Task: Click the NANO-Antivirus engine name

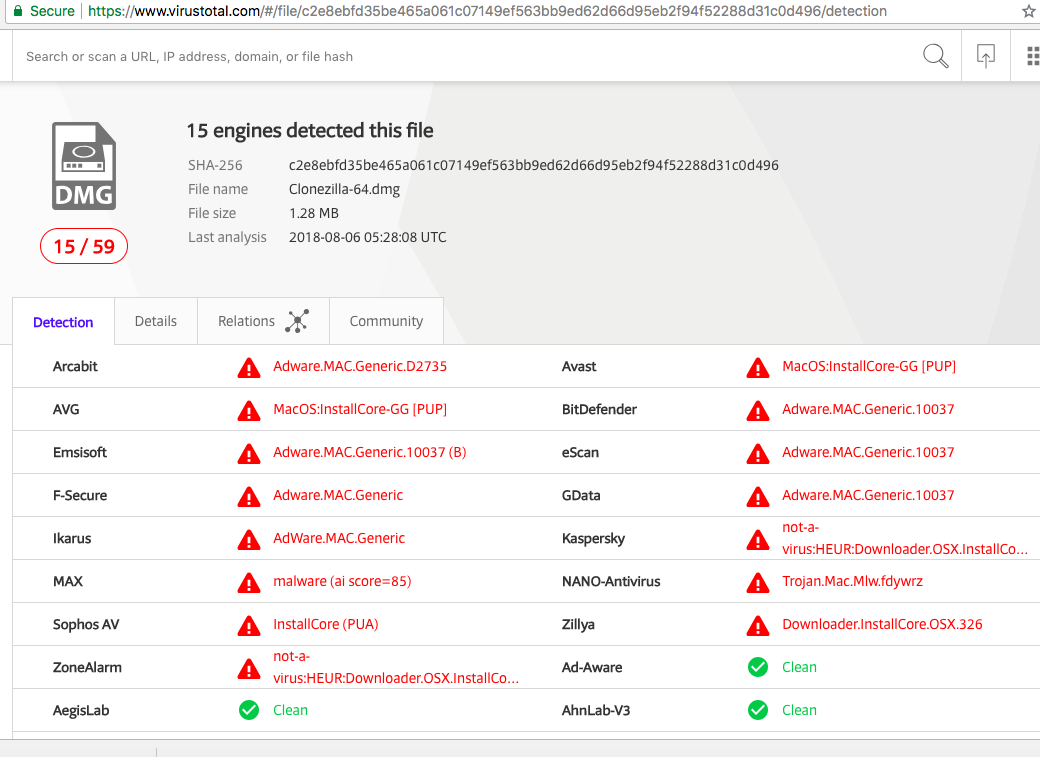Action: (x=611, y=581)
